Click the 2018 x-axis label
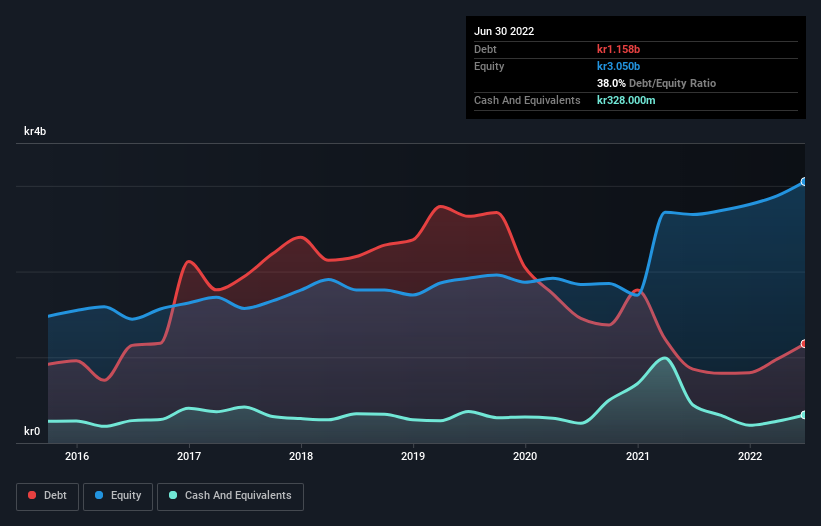Image resolution: width=821 pixels, height=526 pixels. point(301,457)
